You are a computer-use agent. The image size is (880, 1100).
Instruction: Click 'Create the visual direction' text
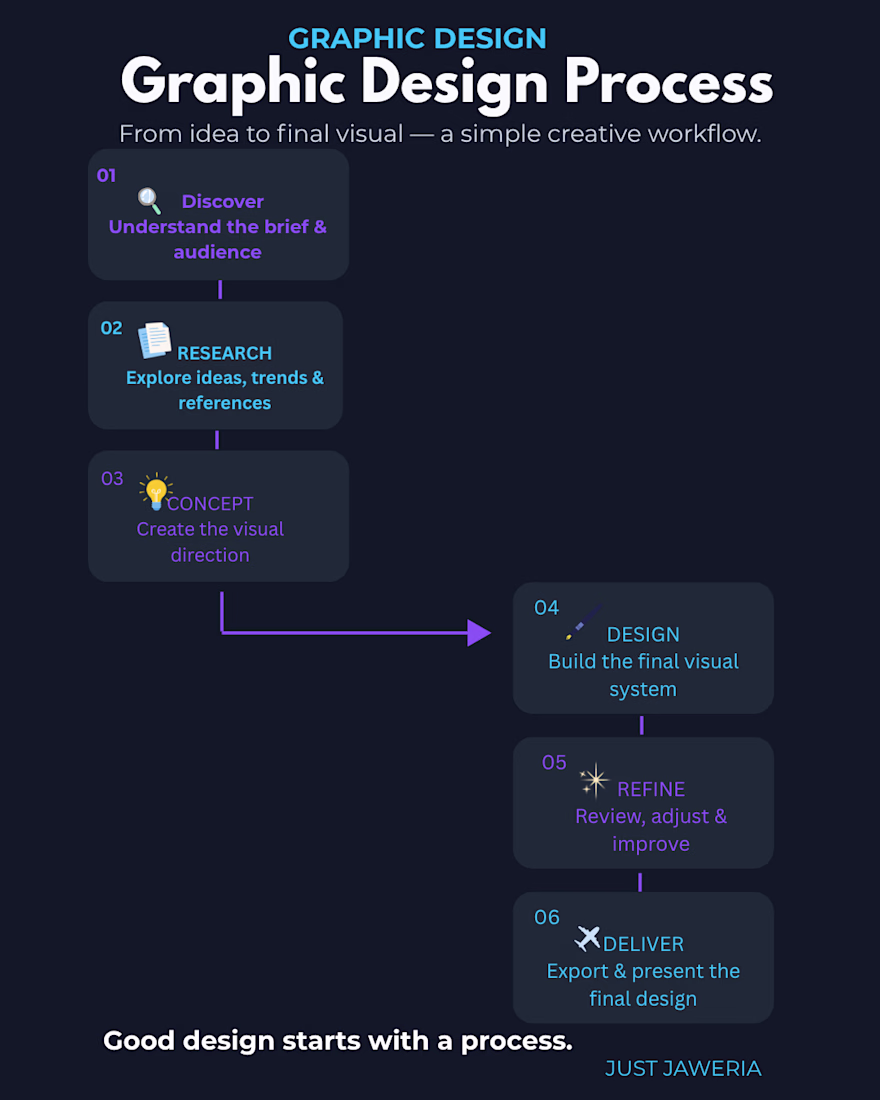210,542
